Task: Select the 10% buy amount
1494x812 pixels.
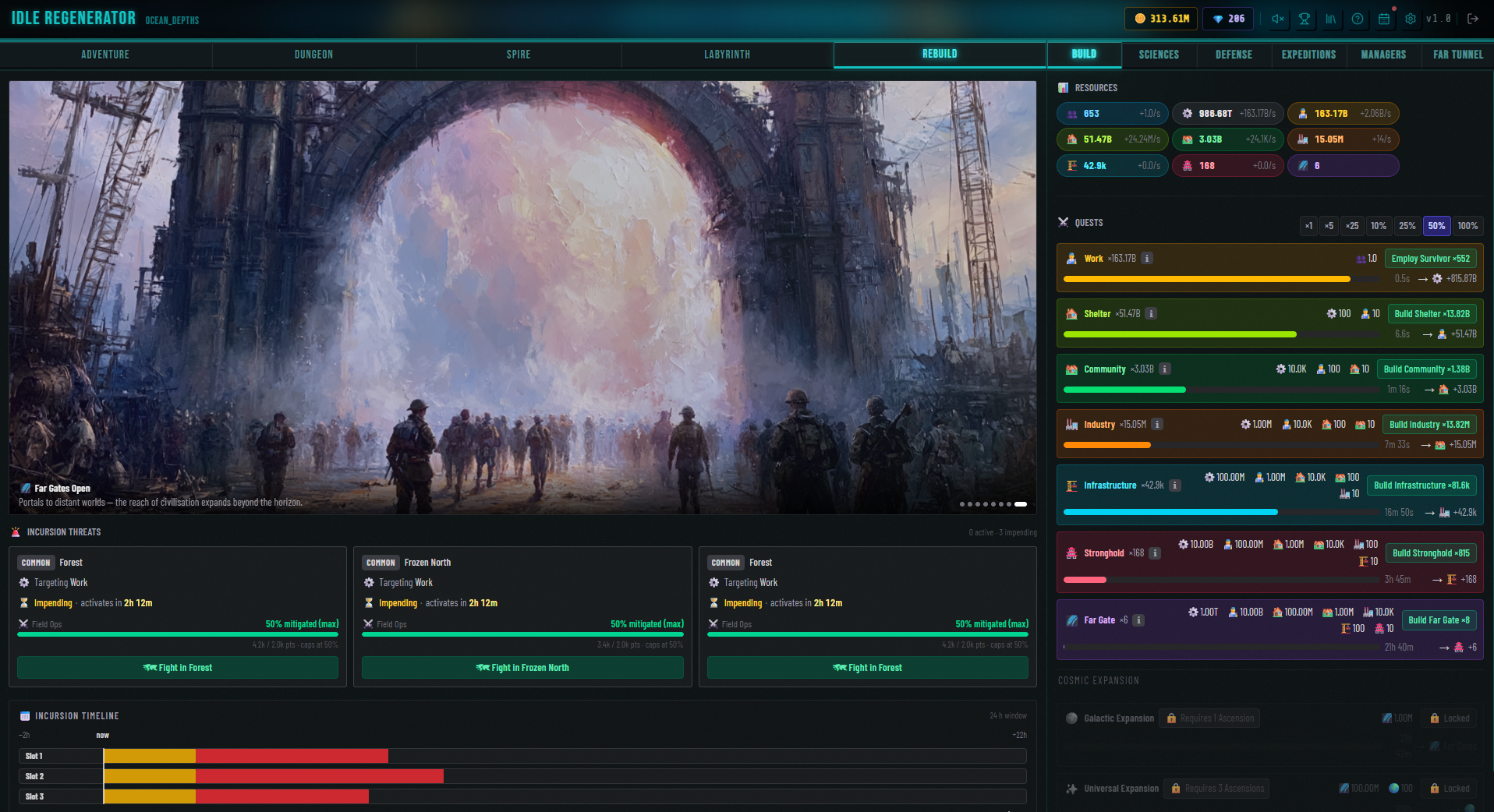Action: coord(1379,226)
